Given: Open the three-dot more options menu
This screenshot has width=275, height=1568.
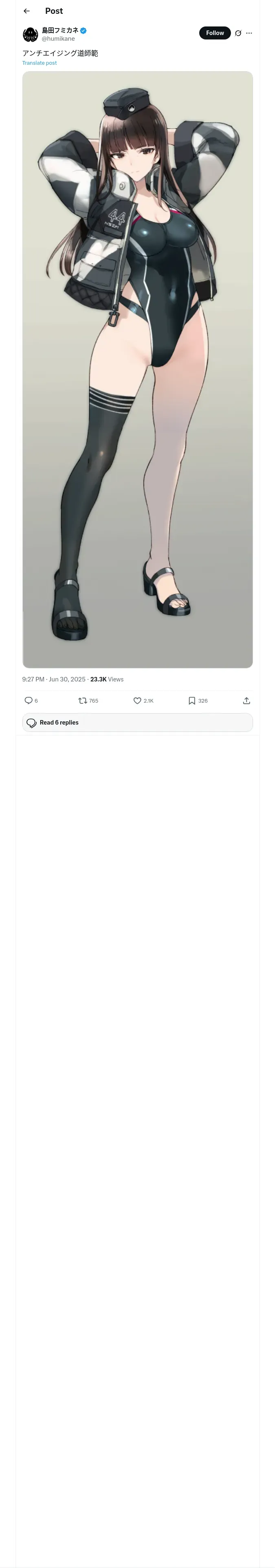Looking at the screenshot, I should pyautogui.click(x=249, y=33).
